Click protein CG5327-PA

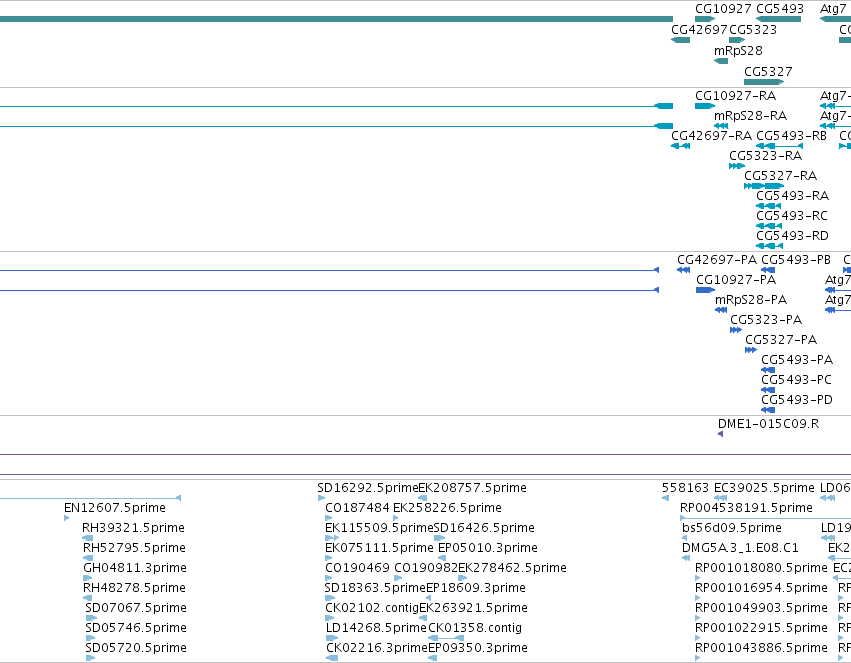tap(751, 350)
